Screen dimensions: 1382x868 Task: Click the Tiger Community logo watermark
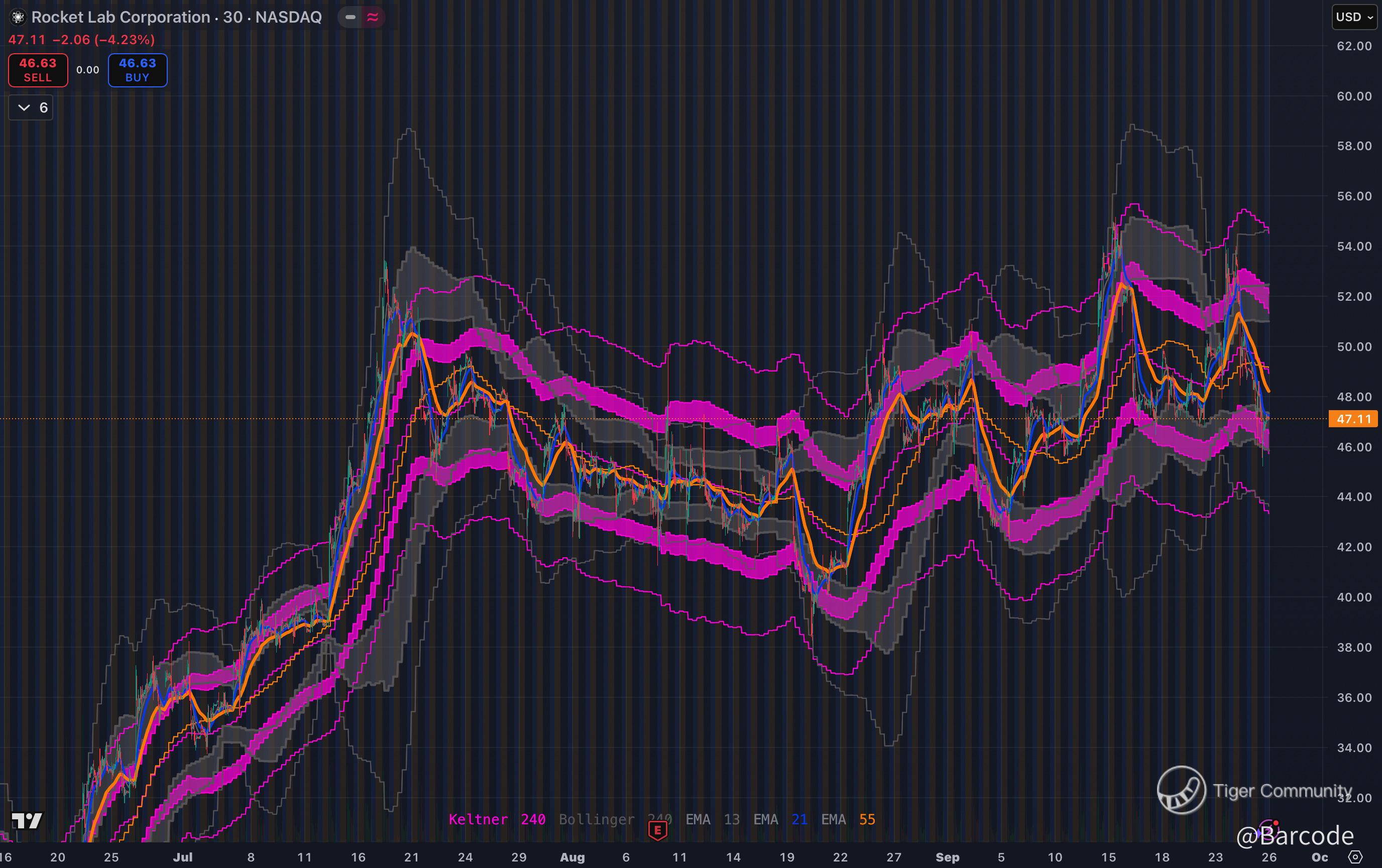pos(1181,790)
